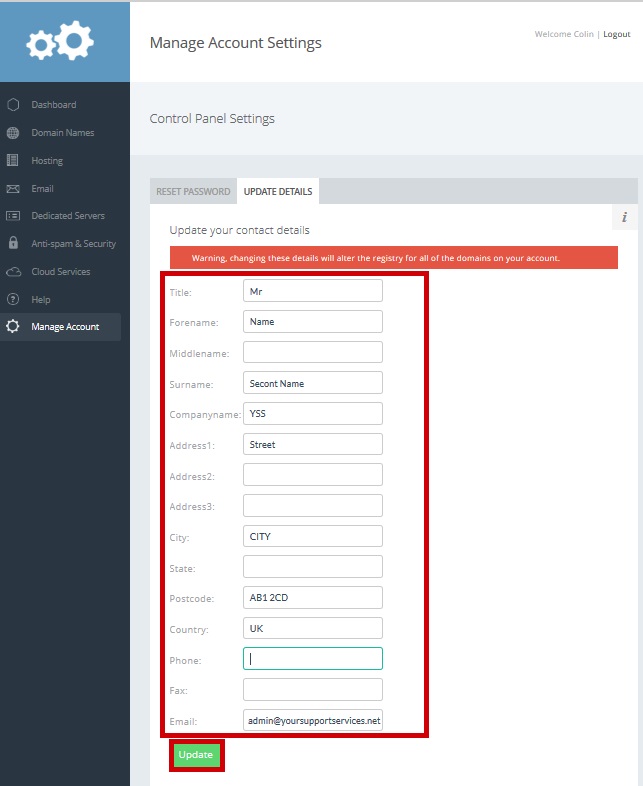Focus the Email address field

(313, 721)
